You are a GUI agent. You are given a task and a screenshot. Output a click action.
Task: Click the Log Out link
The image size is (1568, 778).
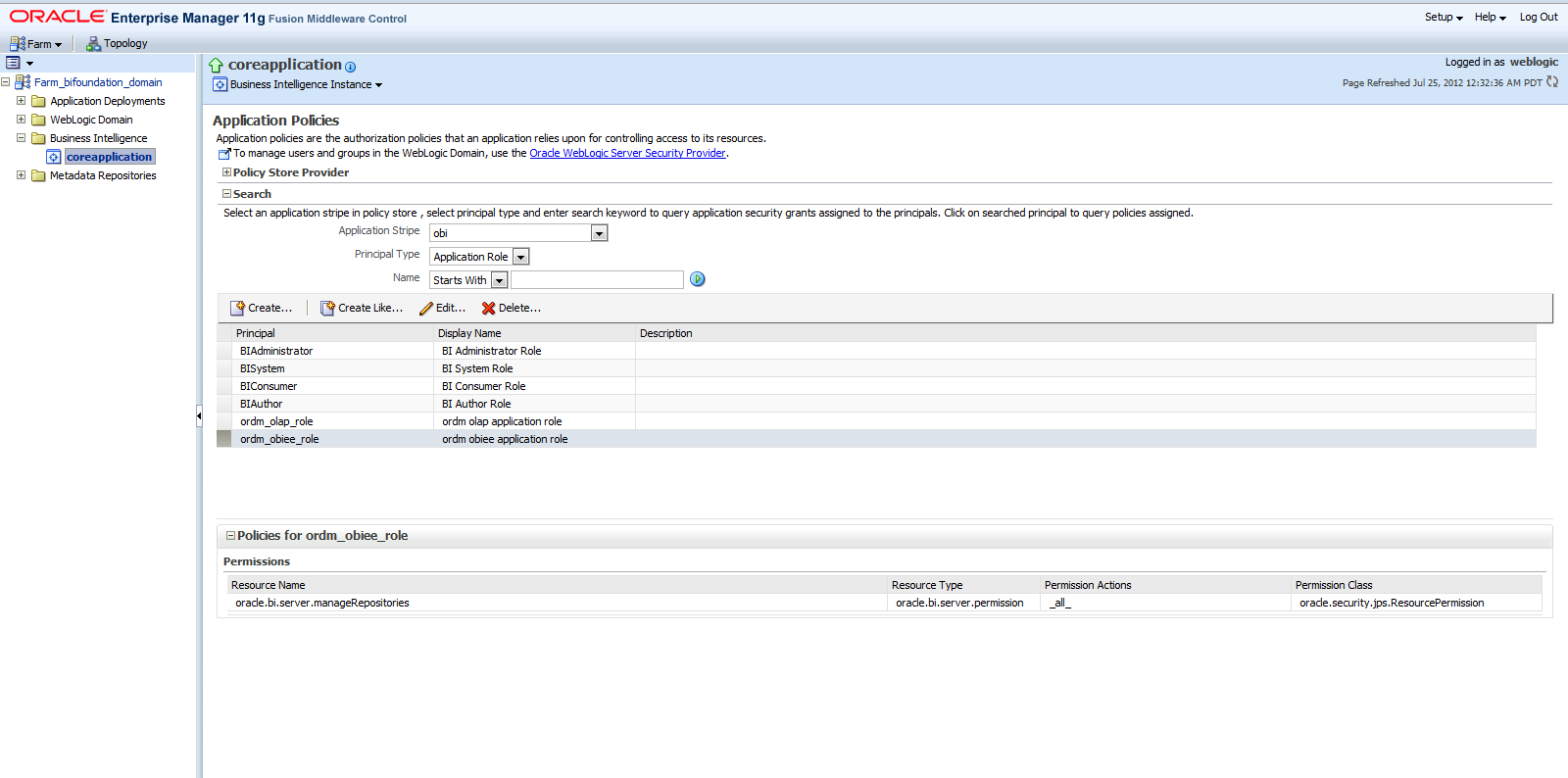(1538, 17)
